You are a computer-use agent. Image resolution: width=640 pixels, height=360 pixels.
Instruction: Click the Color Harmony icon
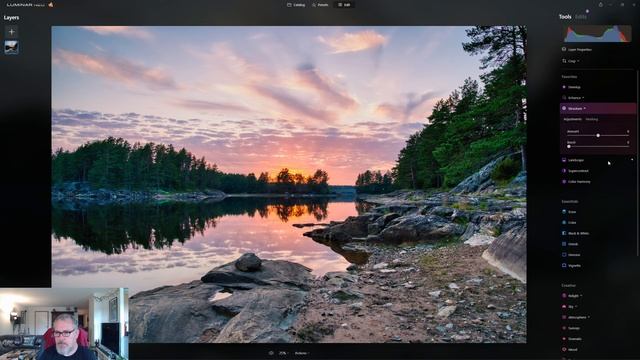[564, 181]
